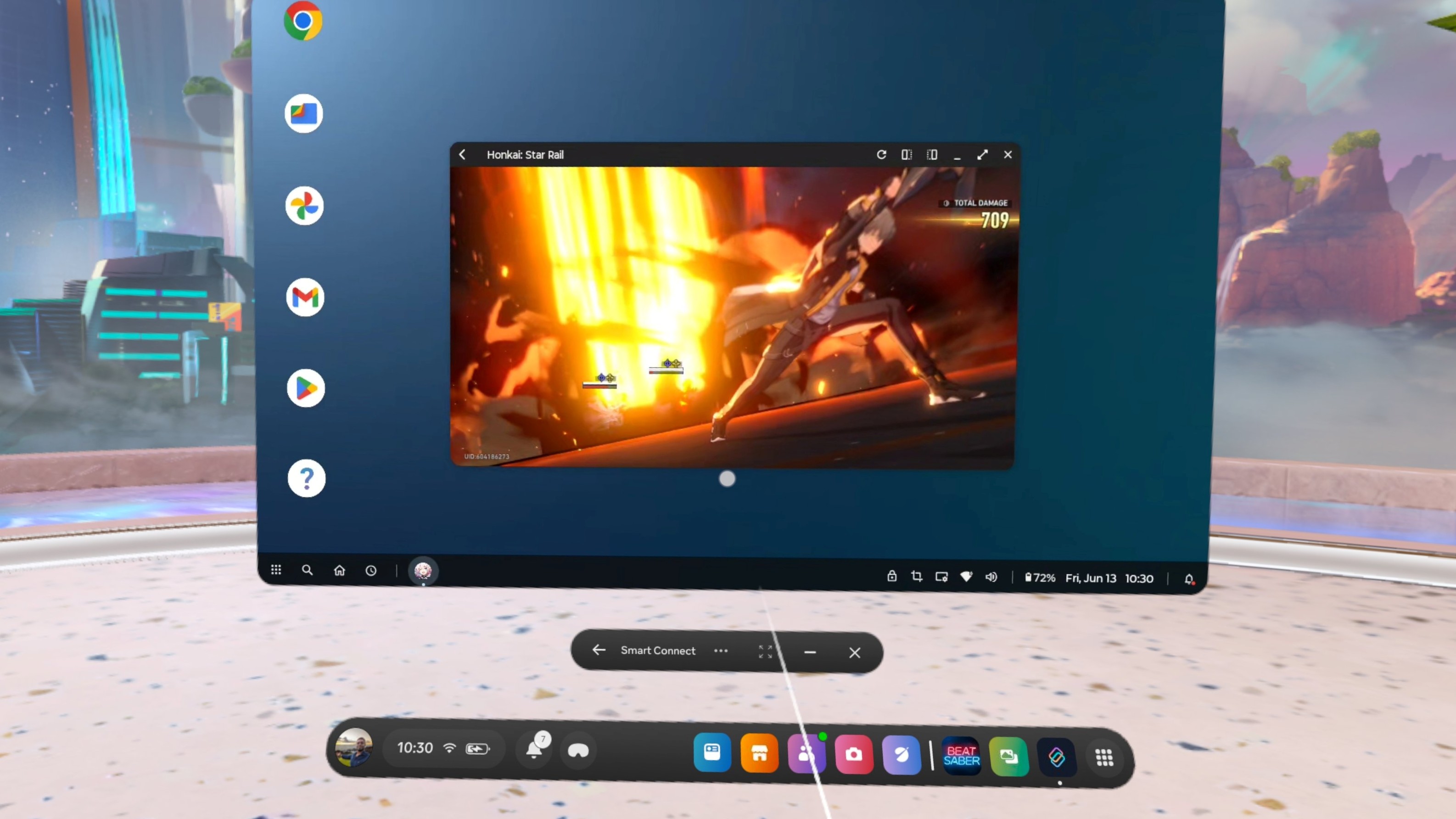The height and width of the screenshot is (819, 1456).
Task: Refresh the Honkai: Star Rail window
Action: click(881, 154)
